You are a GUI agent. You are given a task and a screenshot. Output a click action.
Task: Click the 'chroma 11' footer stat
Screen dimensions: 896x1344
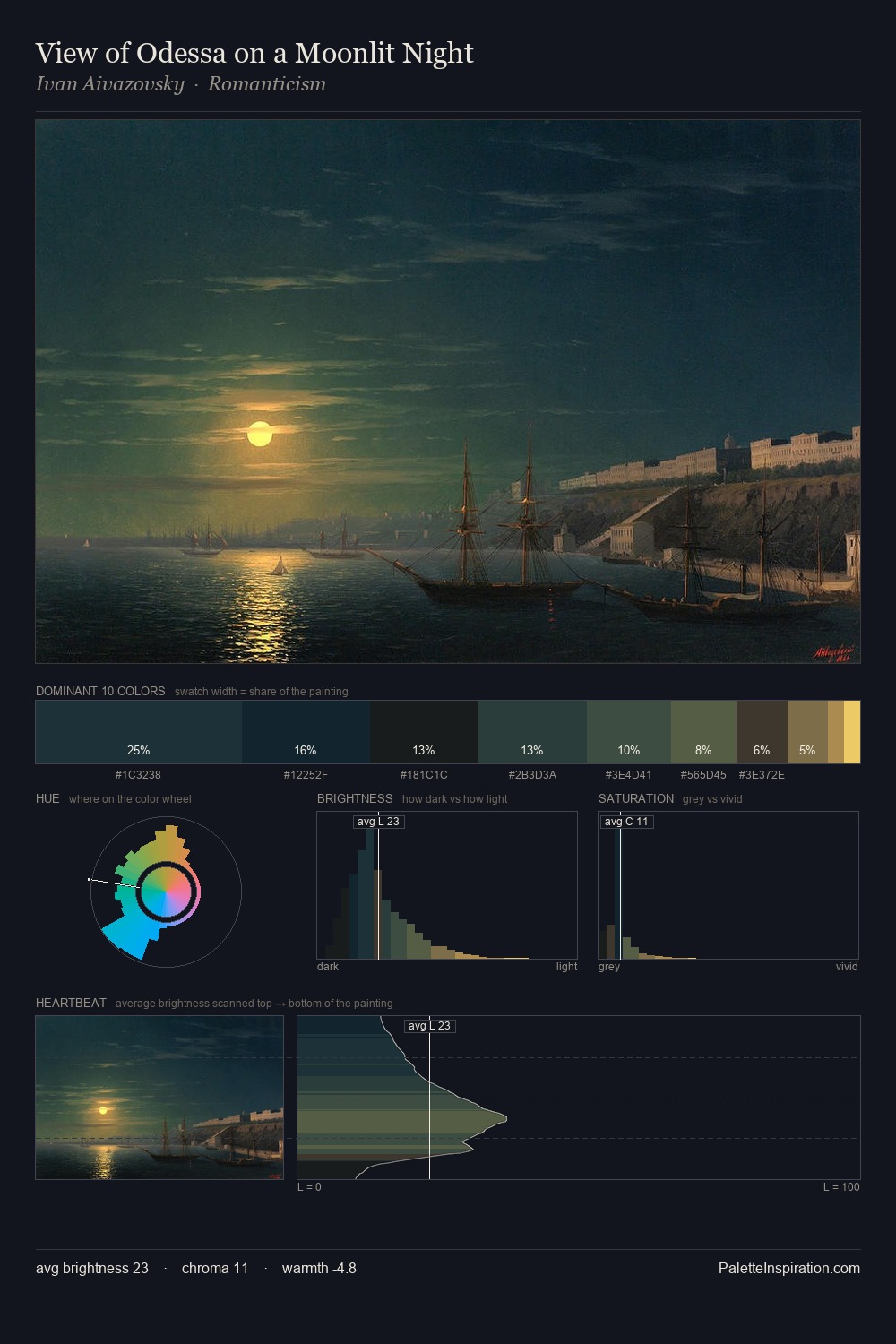click(x=215, y=1269)
